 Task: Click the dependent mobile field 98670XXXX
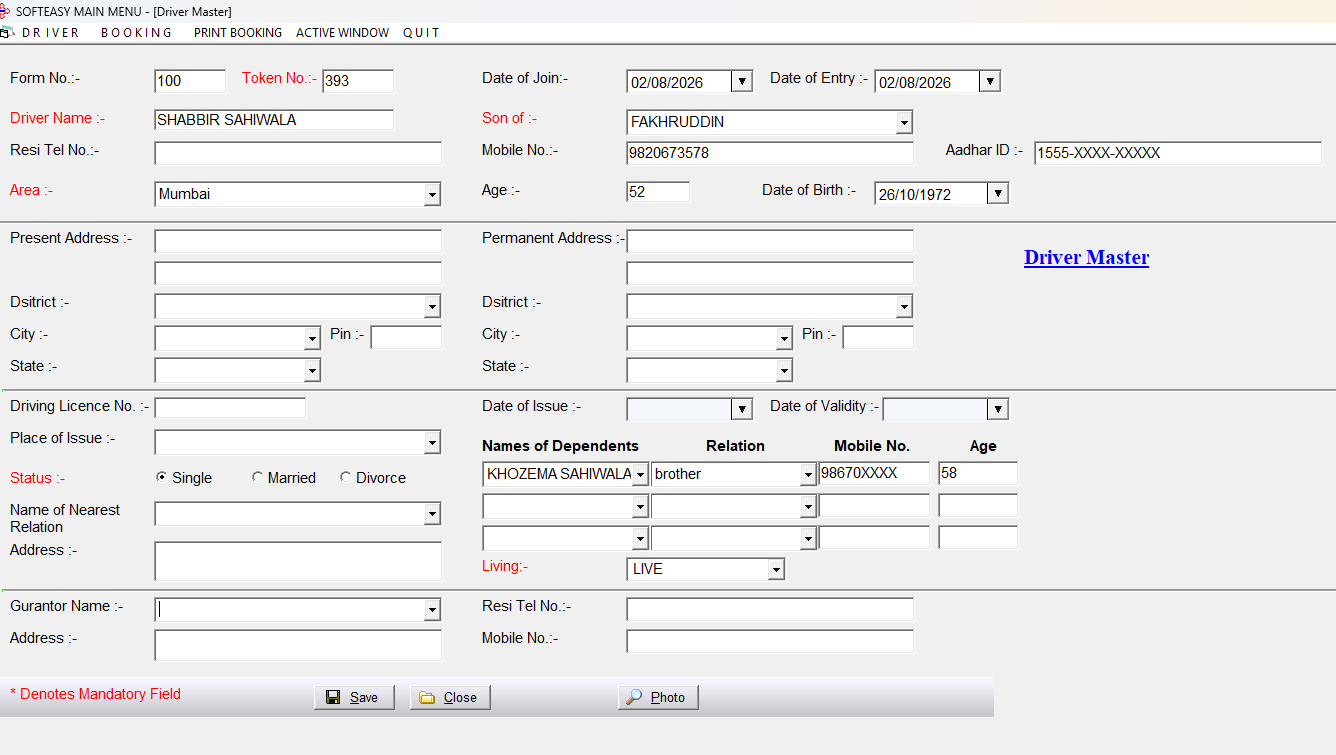coord(874,473)
